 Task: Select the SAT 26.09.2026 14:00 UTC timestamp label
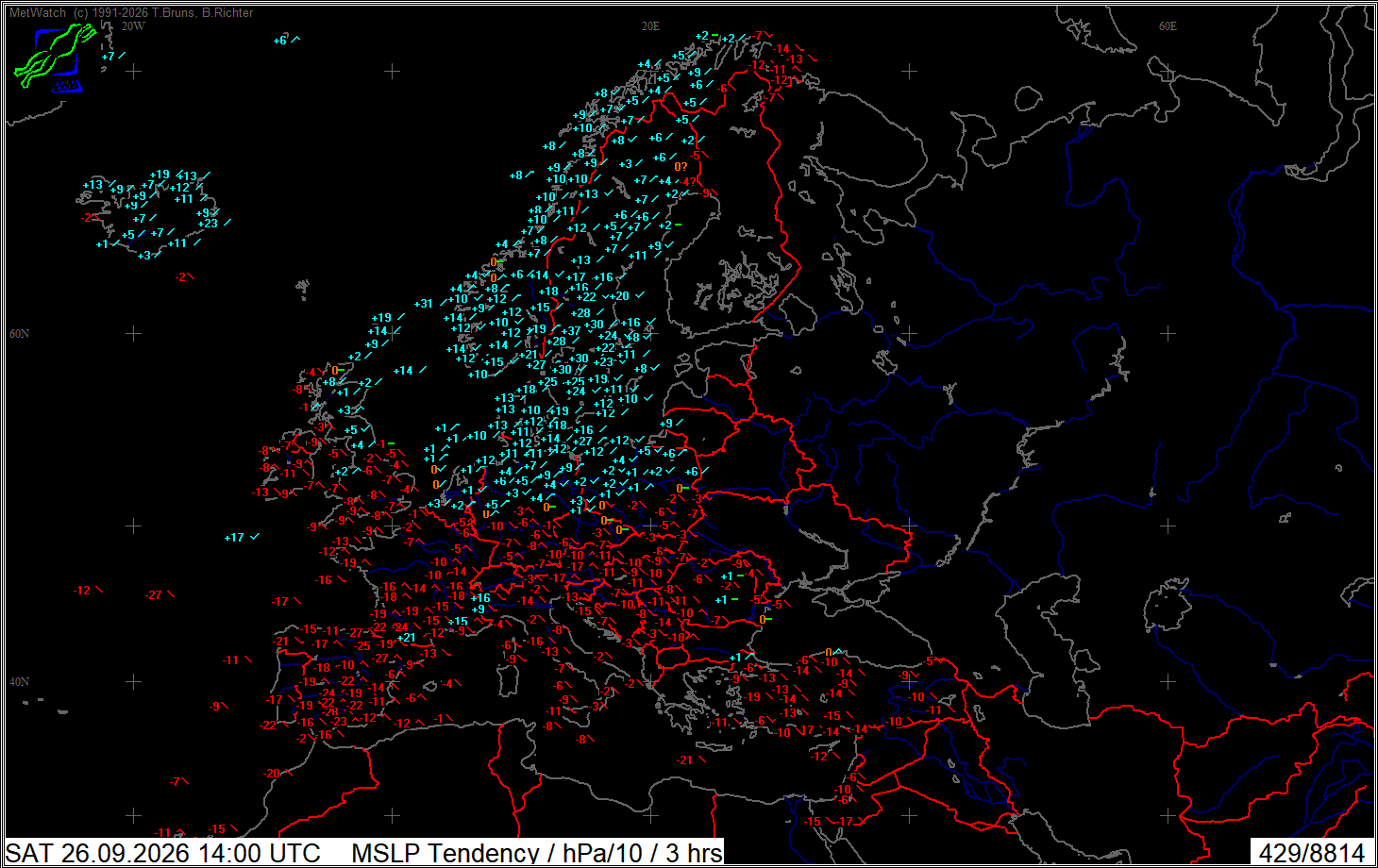[x=163, y=853]
